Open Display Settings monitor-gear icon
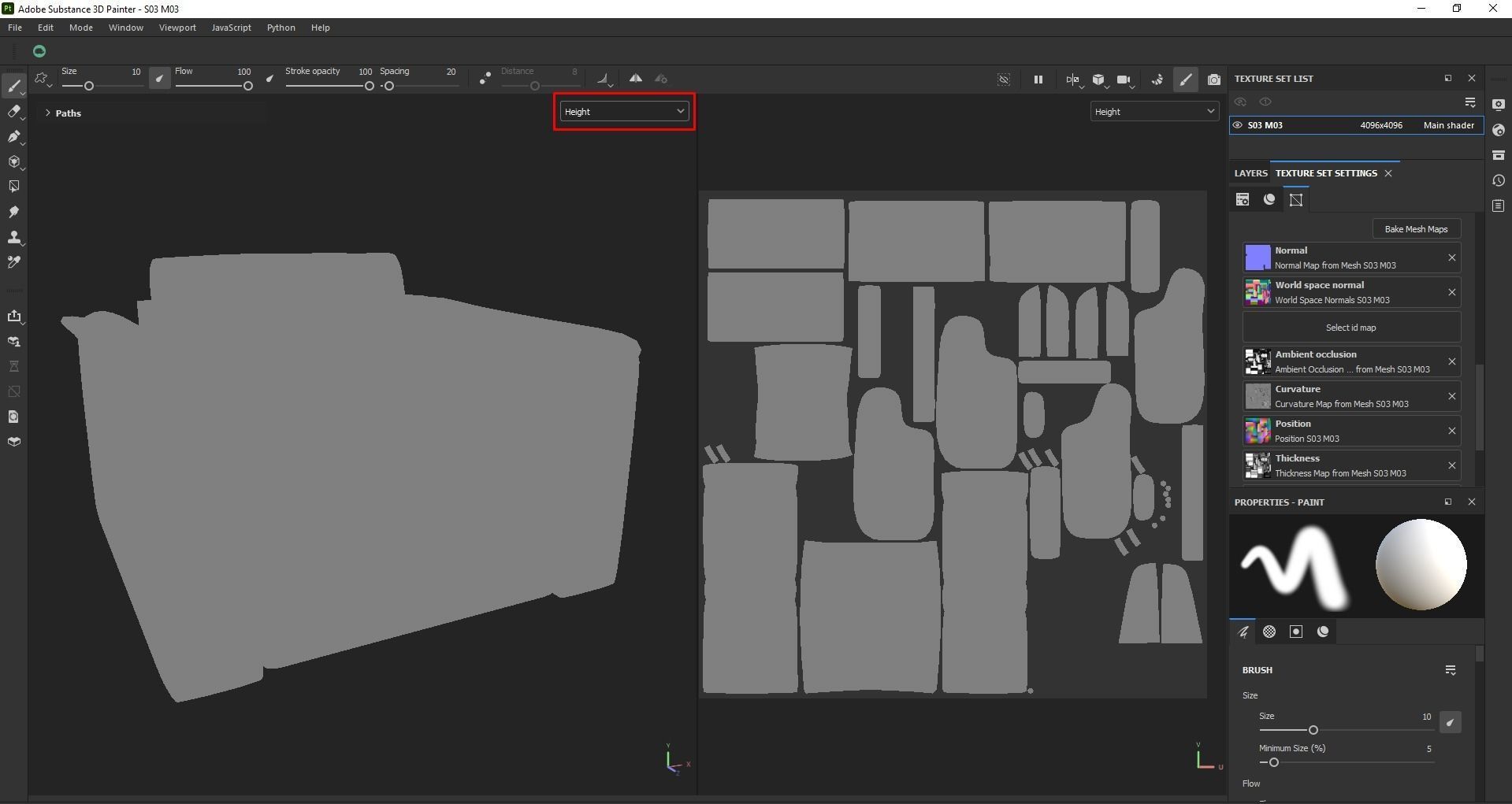The image size is (1512, 804). (x=1499, y=105)
